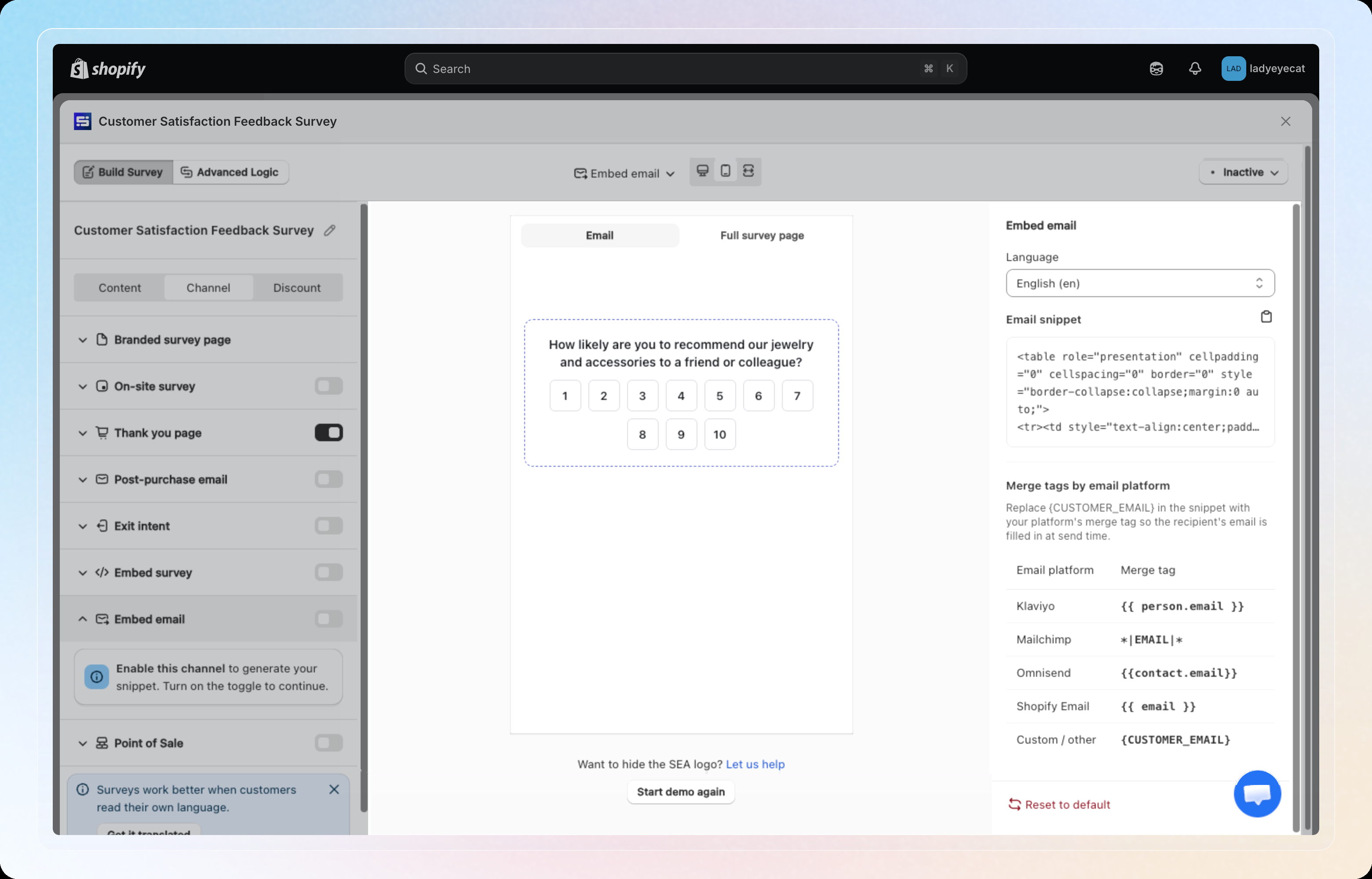
Task: Switch to desktop preview icon
Action: point(702,171)
